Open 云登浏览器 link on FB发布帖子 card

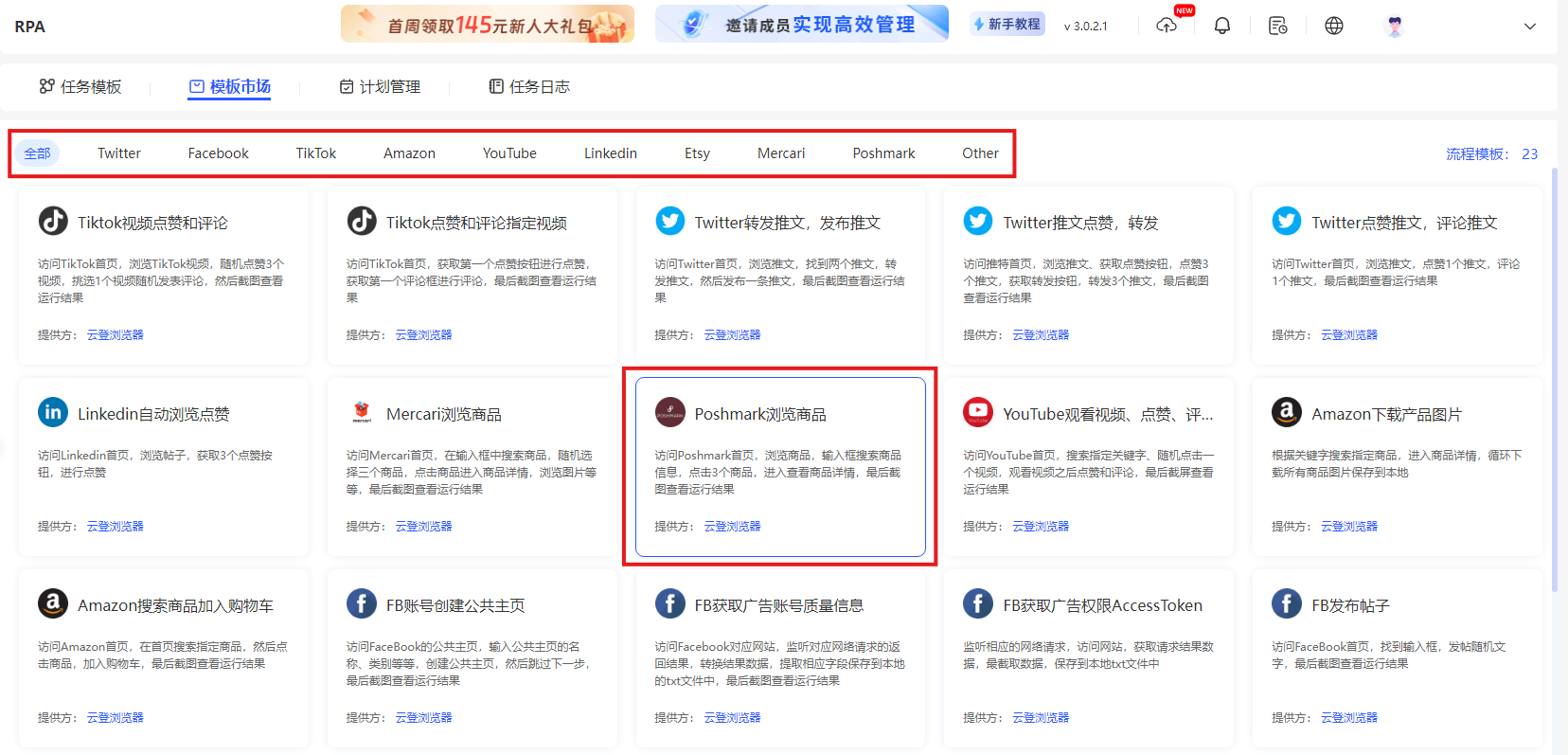pos(1349,718)
